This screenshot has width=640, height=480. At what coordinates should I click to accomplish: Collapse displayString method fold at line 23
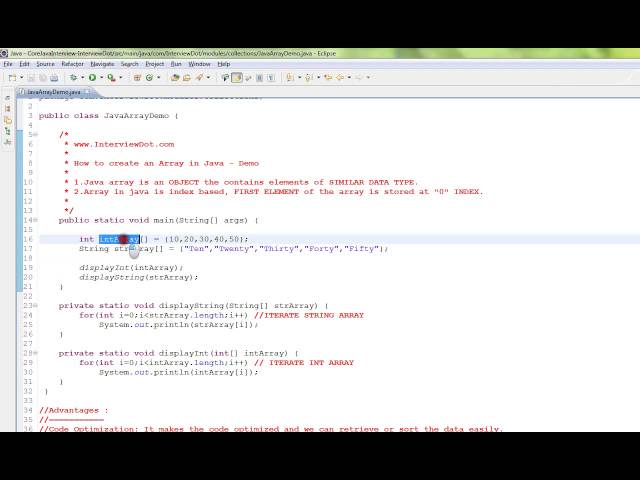(x=36, y=306)
